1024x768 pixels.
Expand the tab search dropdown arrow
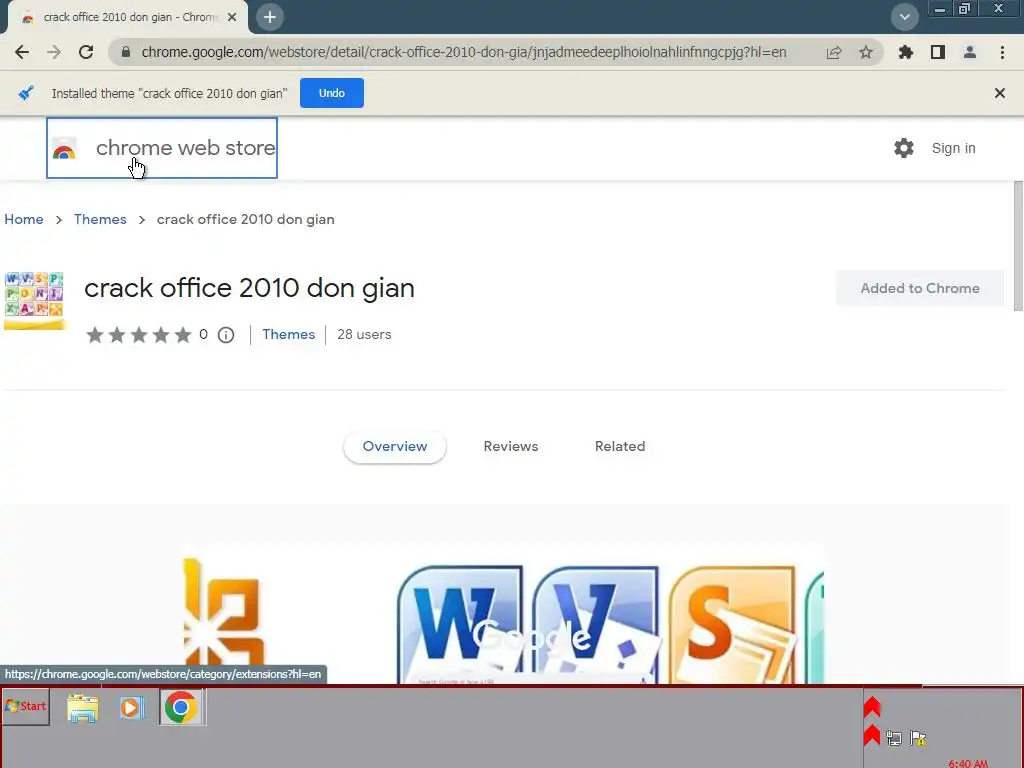coord(904,17)
